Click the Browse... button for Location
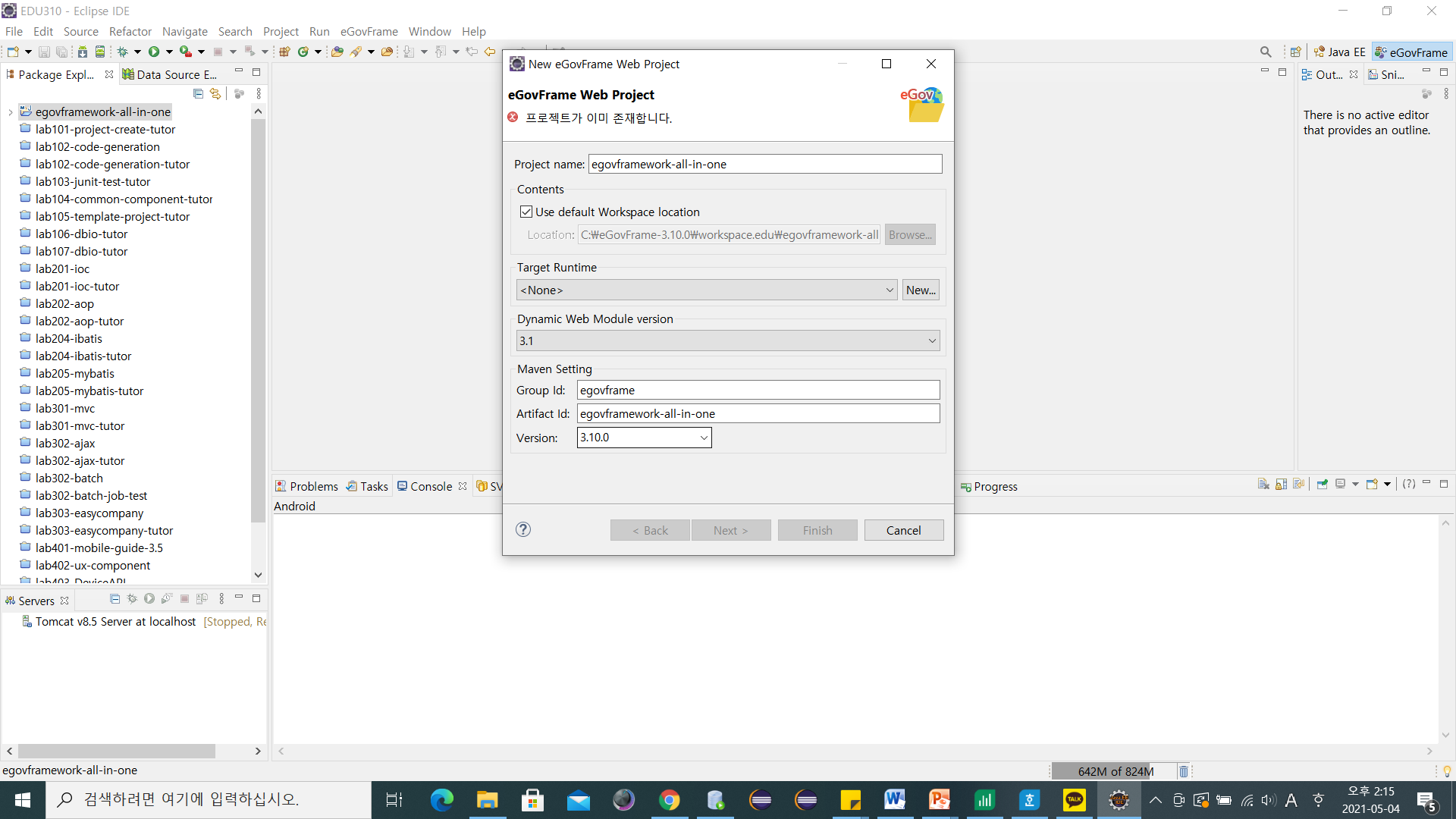This screenshot has width=1456, height=819. [910, 234]
